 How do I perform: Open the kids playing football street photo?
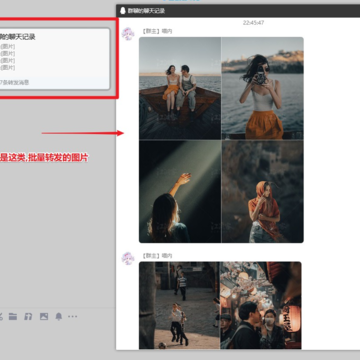(179, 305)
